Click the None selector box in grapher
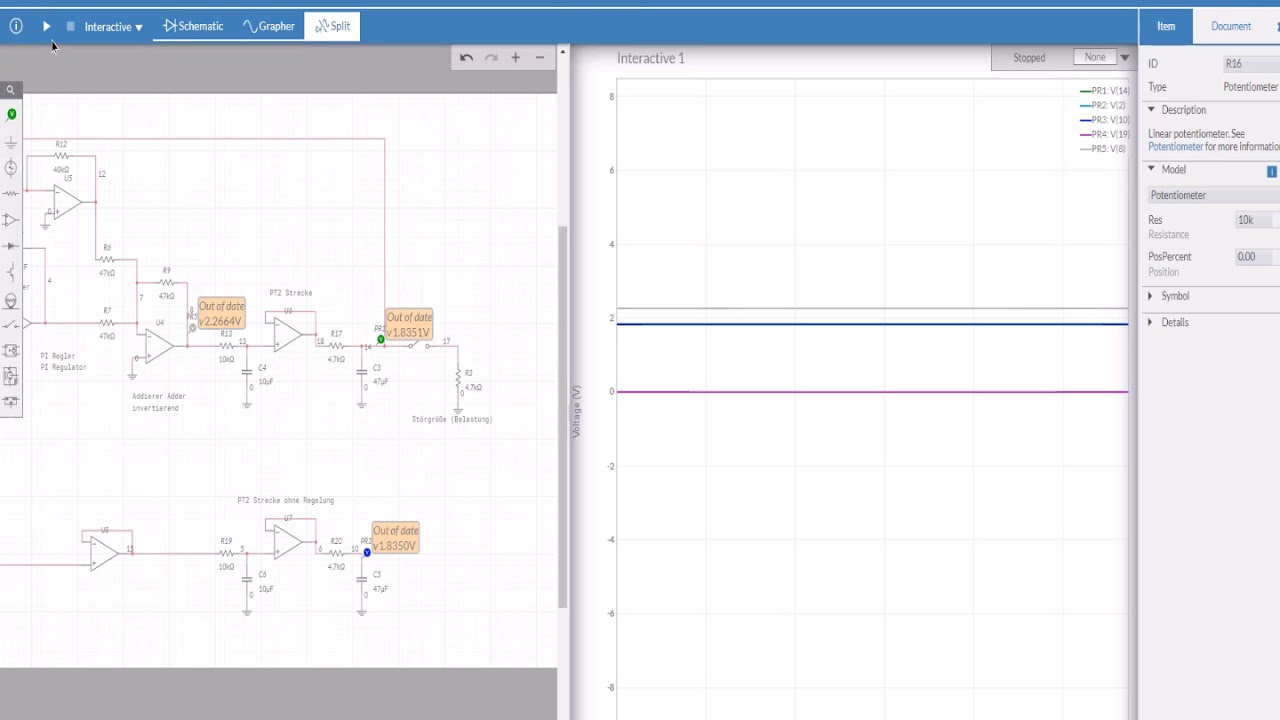This screenshot has height=720, width=1280. click(x=1095, y=58)
